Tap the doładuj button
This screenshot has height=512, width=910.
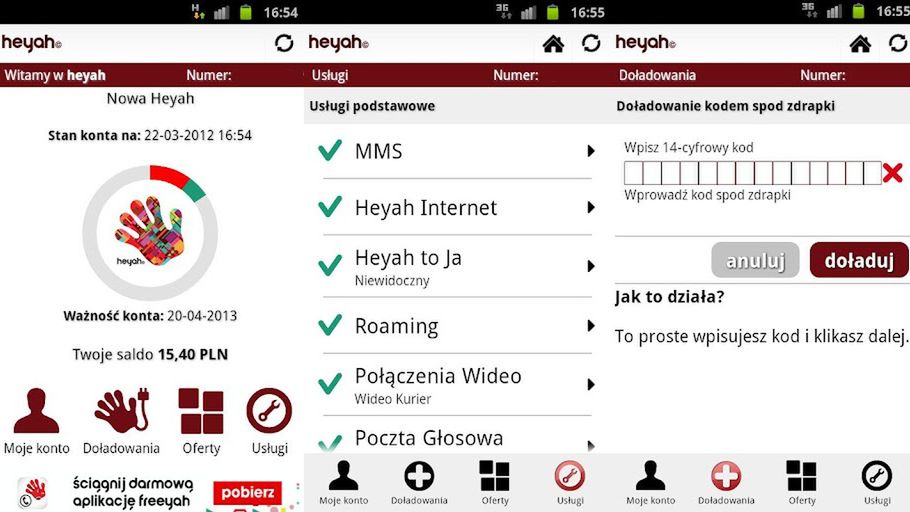860,260
